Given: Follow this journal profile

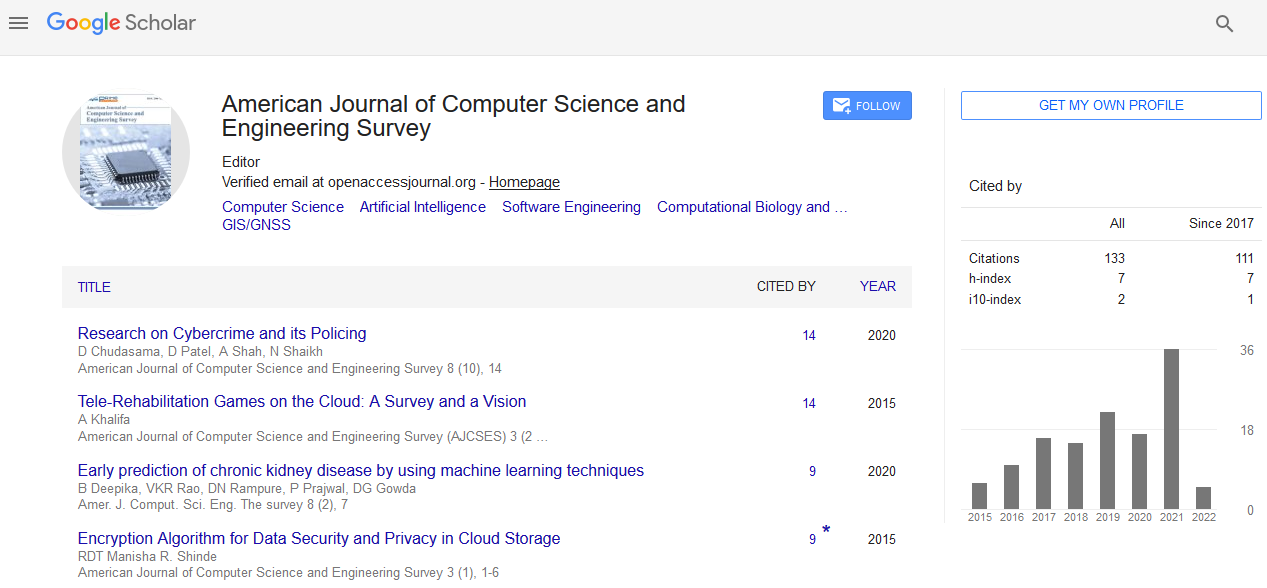Looking at the screenshot, I should click(867, 106).
